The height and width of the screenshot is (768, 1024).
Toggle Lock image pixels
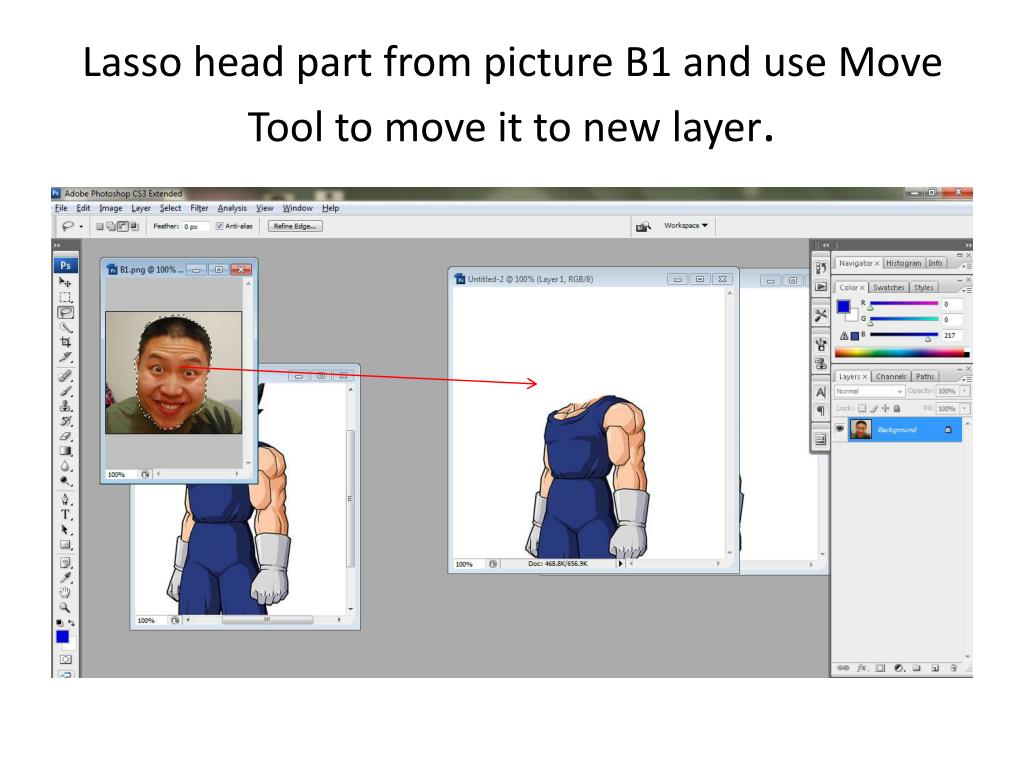[x=874, y=408]
